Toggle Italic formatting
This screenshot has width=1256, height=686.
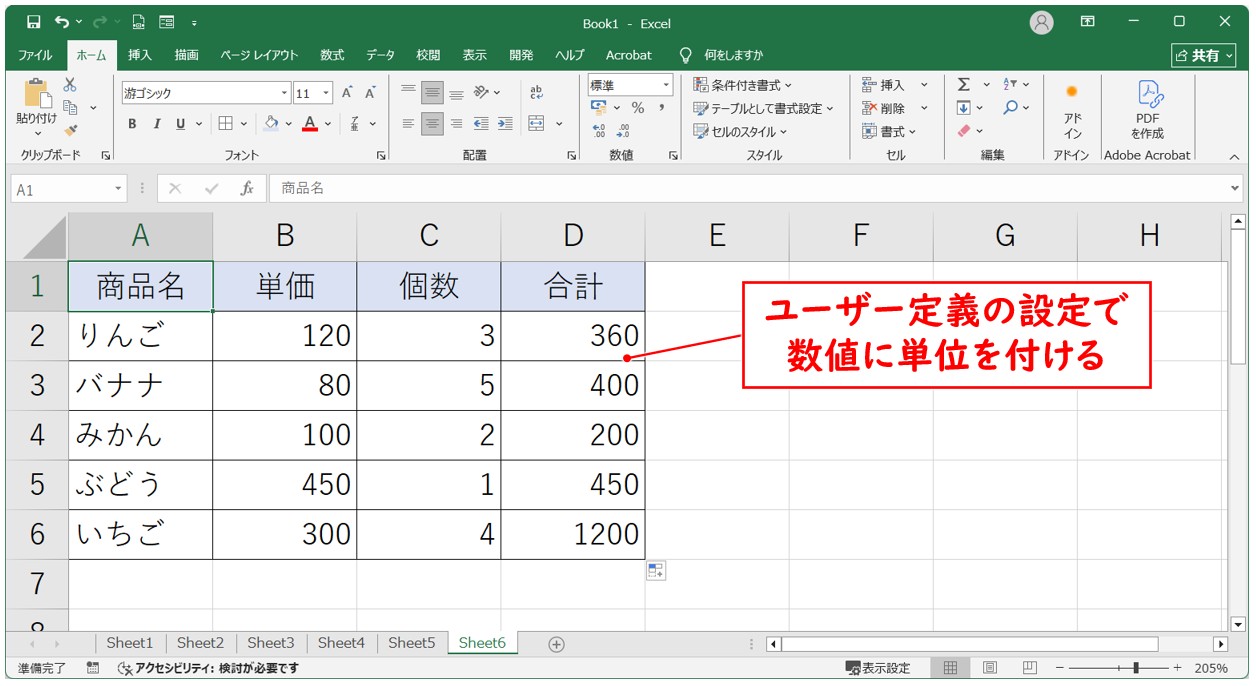pyautogui.click(x=156, y=124)
